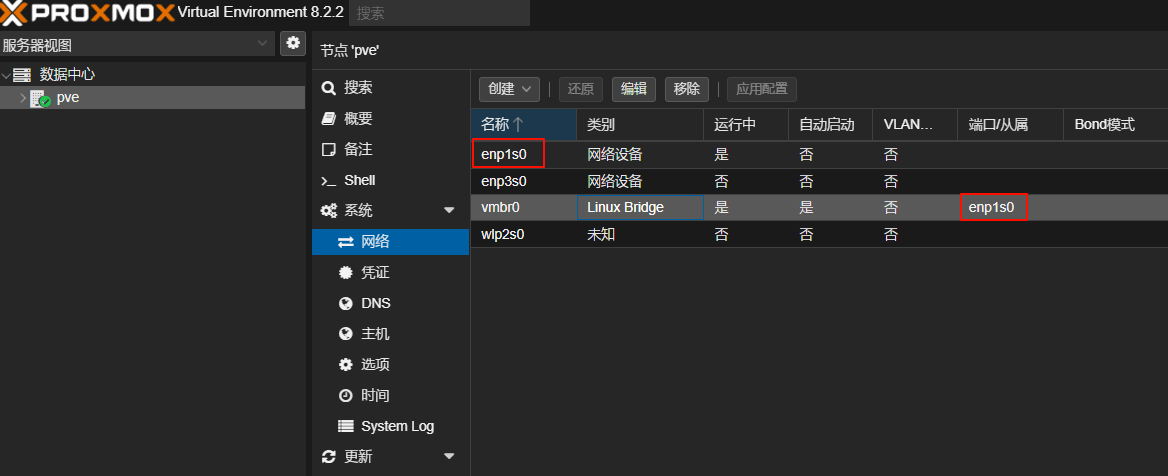Open the 服务器视图 view dropdown
Screen dimensions: 1168x476
click(137, 44)
